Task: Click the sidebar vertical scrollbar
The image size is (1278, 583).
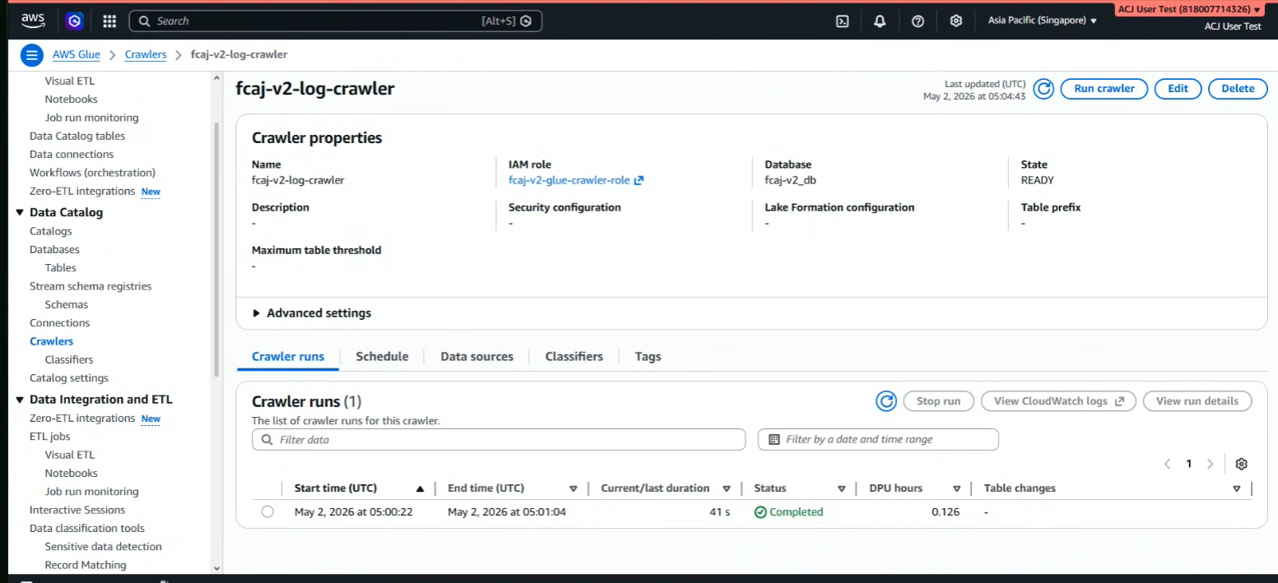Action: pos(216,250)
